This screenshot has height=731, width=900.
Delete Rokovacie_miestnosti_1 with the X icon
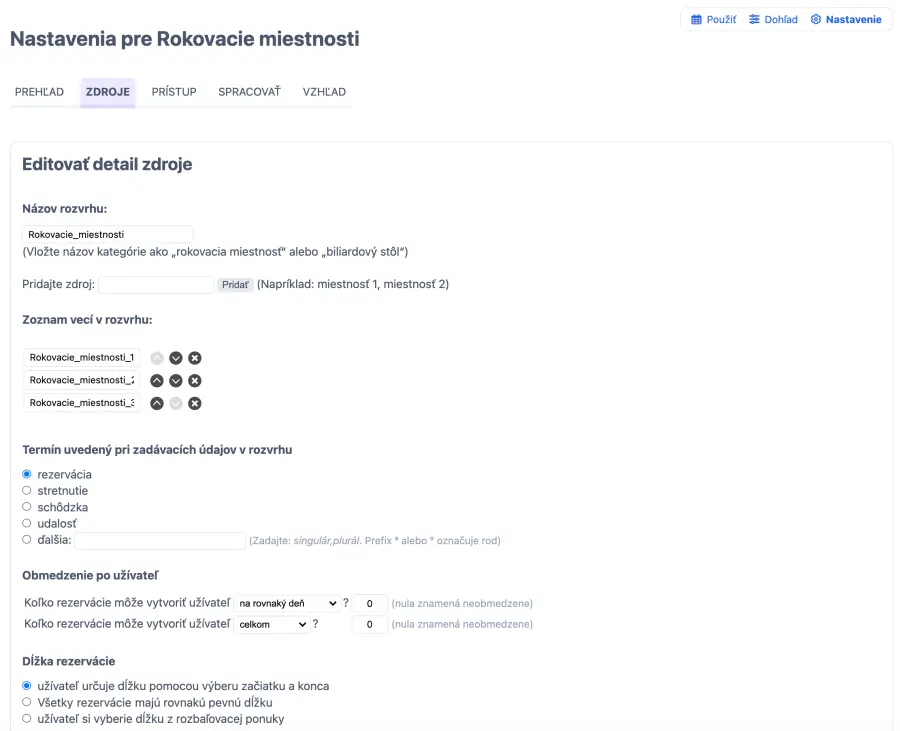[195, 358]
